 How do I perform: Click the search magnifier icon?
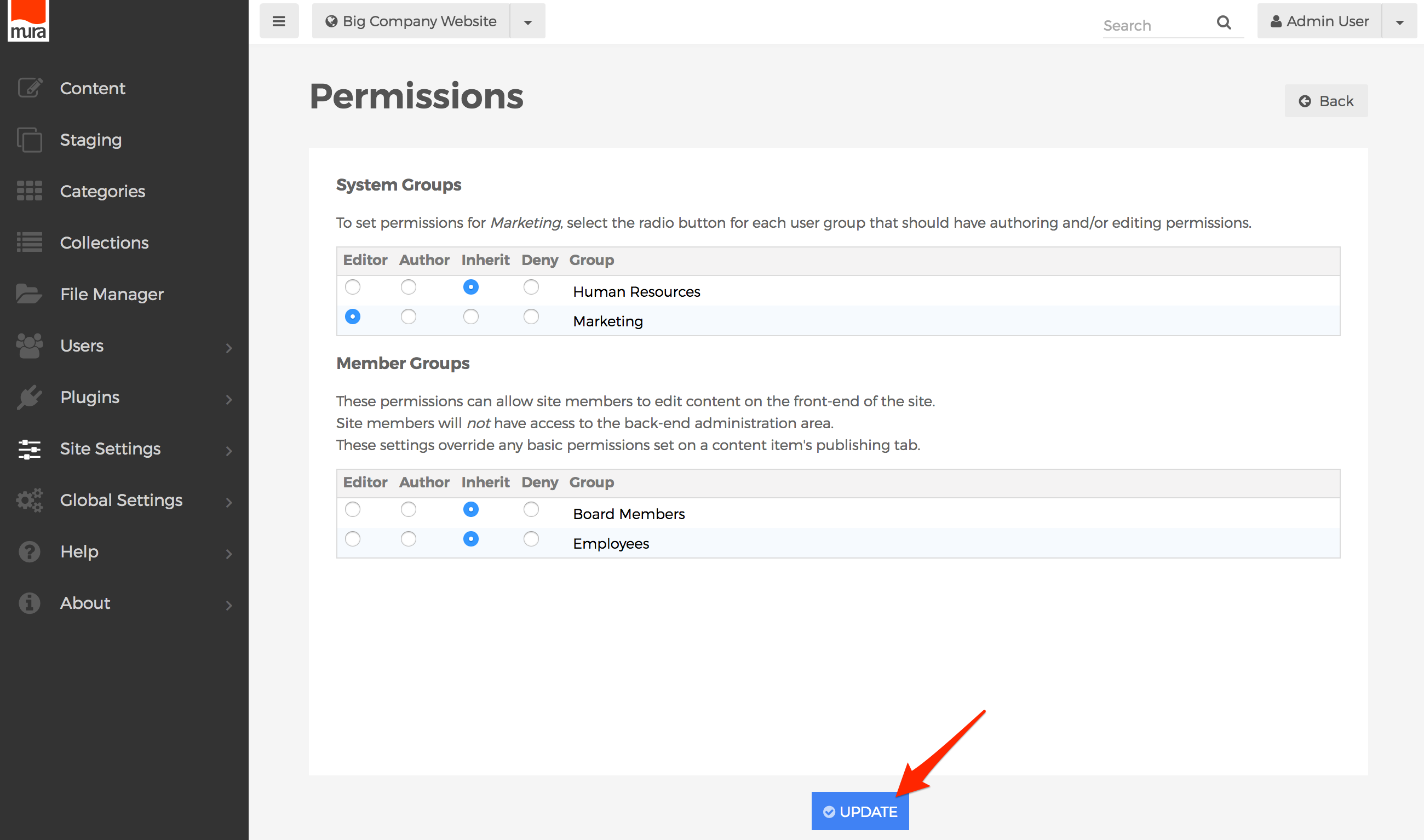1224,22
